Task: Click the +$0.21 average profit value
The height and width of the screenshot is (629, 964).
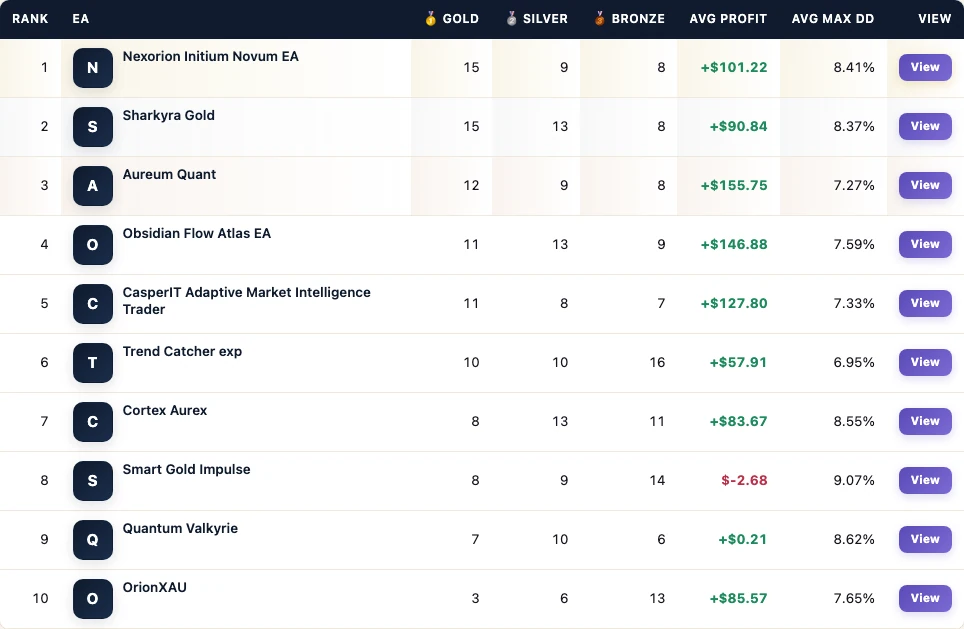Action: pos(743,540)
